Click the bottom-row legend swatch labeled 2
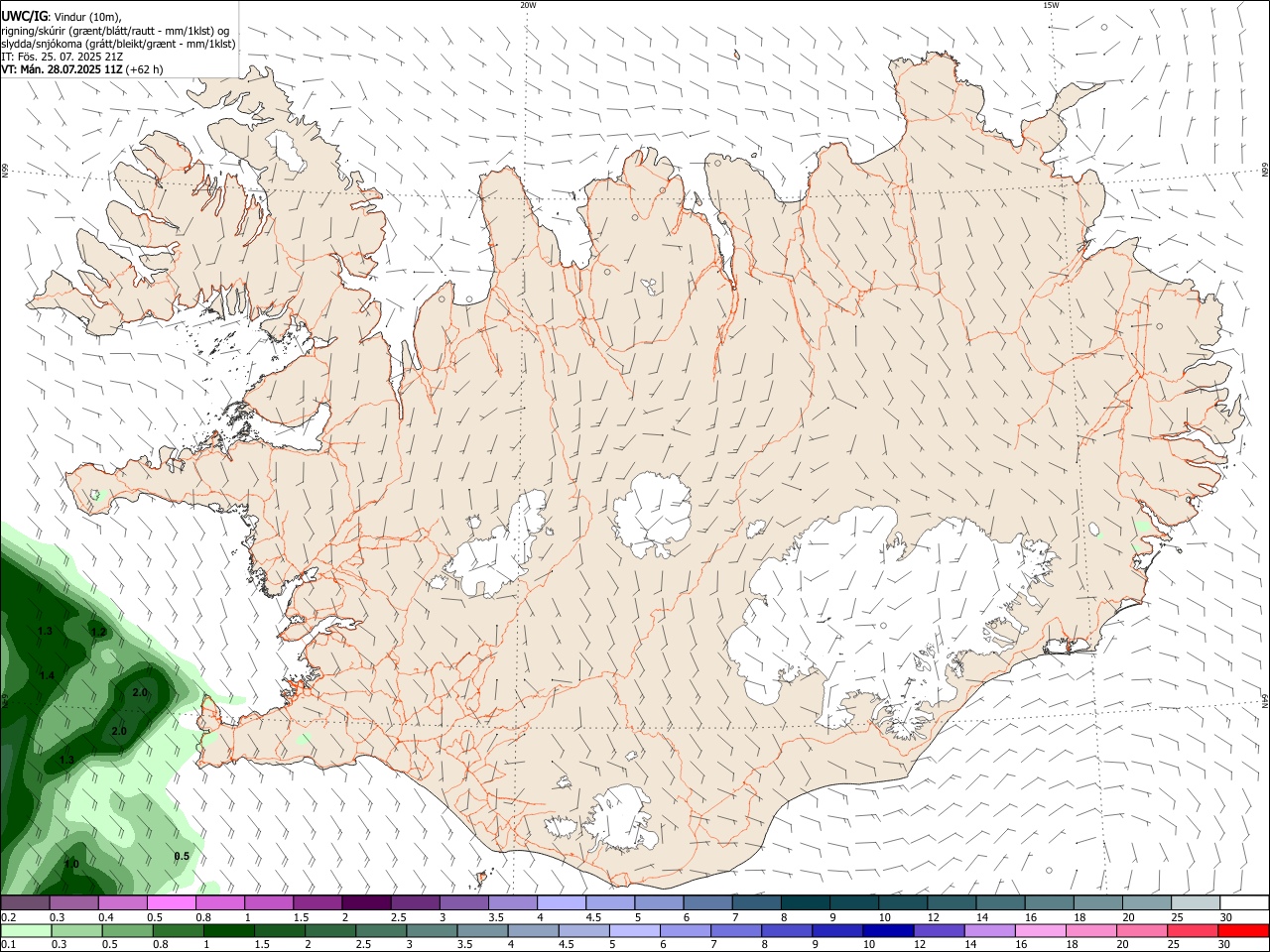 point(329,931)
